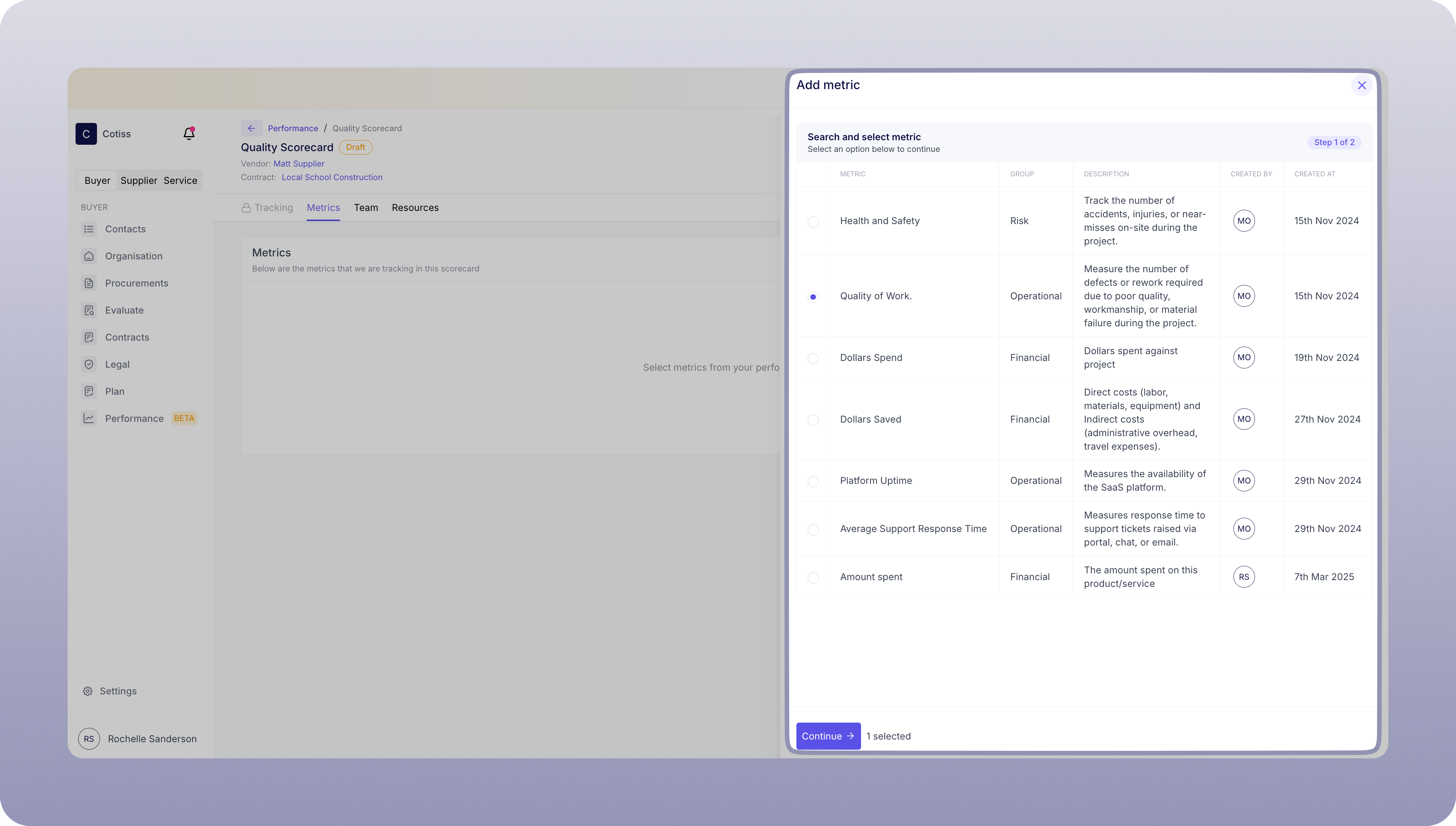Click the Draft status badge

tap(356, 147)
